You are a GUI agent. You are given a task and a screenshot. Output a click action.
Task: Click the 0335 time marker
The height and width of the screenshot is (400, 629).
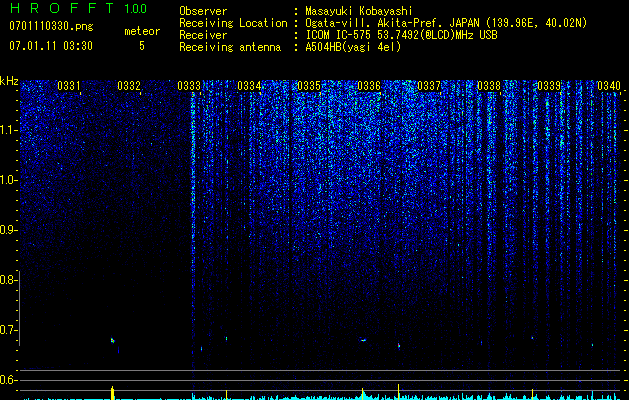(309, 85)
